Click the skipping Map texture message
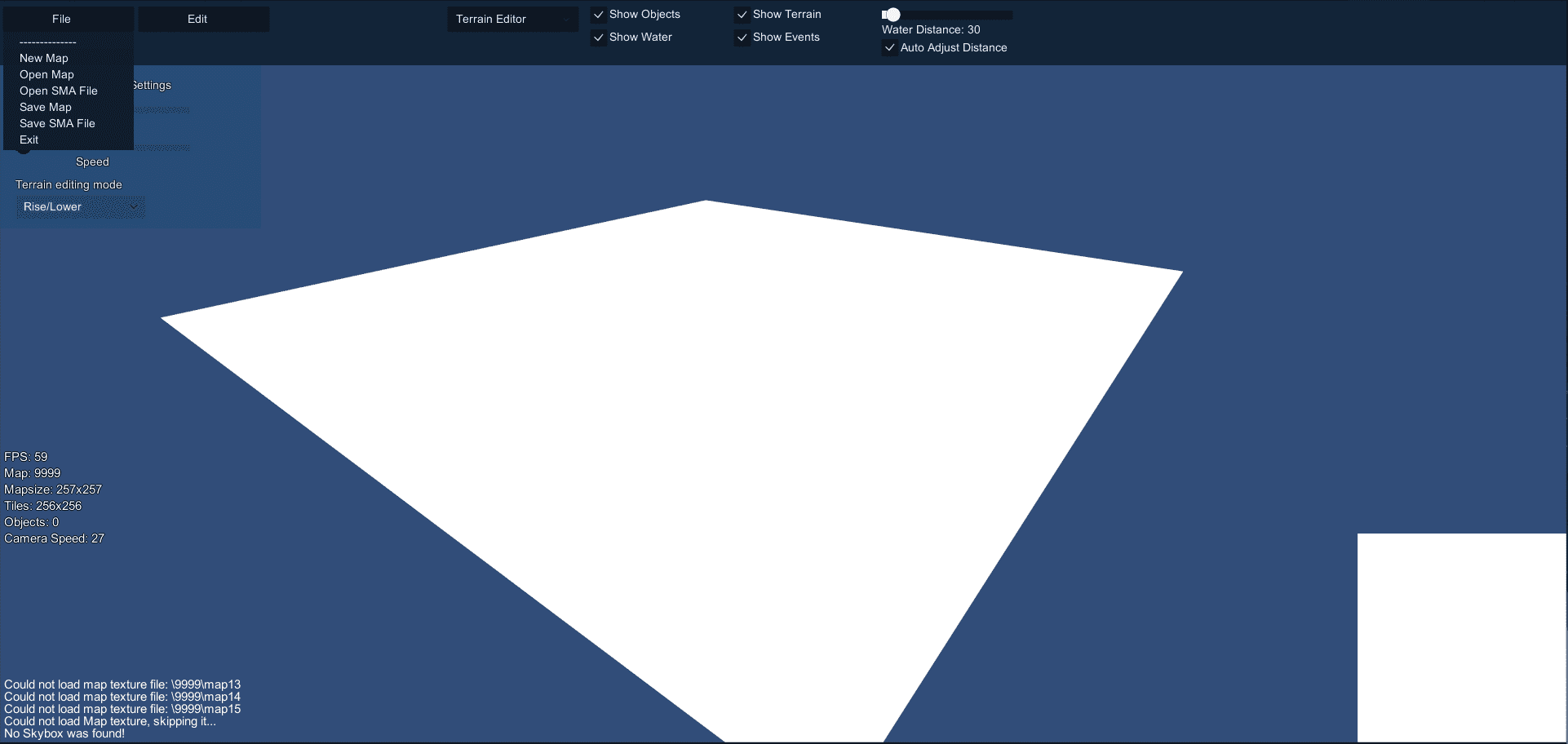 pyautogui.click(x=110, y=721)
